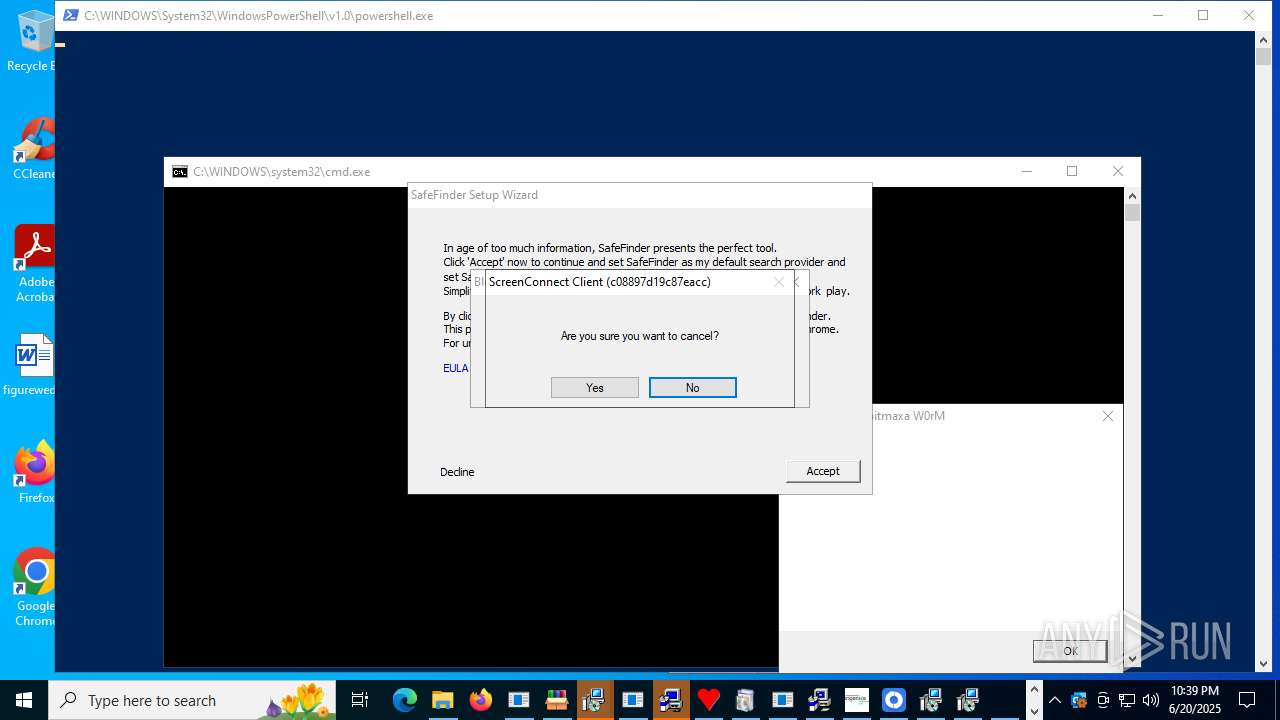Maximize the PowerShell window
Viewport: 1280px width, 720px height.
pyautogui.click(x=1203, y=15)
